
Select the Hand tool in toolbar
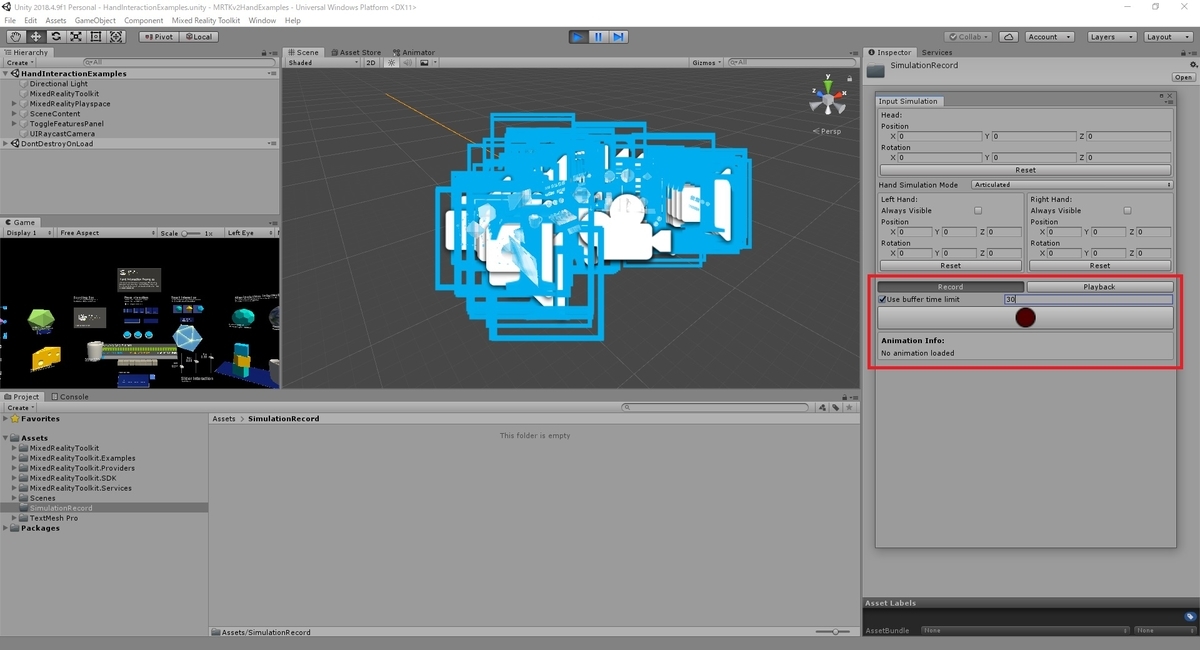click(15, 37)
